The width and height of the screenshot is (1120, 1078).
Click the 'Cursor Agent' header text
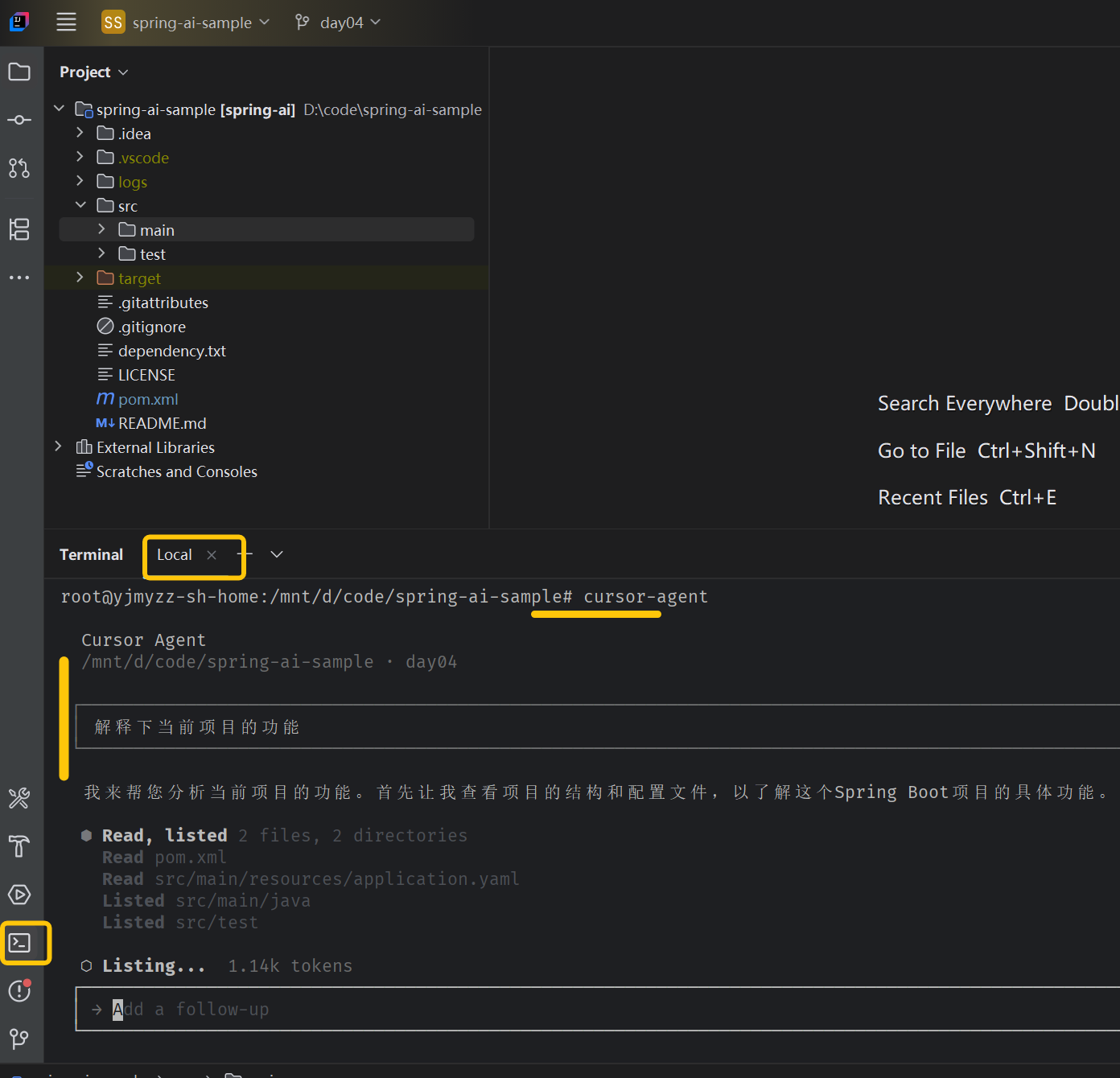(x=143, y=640)
